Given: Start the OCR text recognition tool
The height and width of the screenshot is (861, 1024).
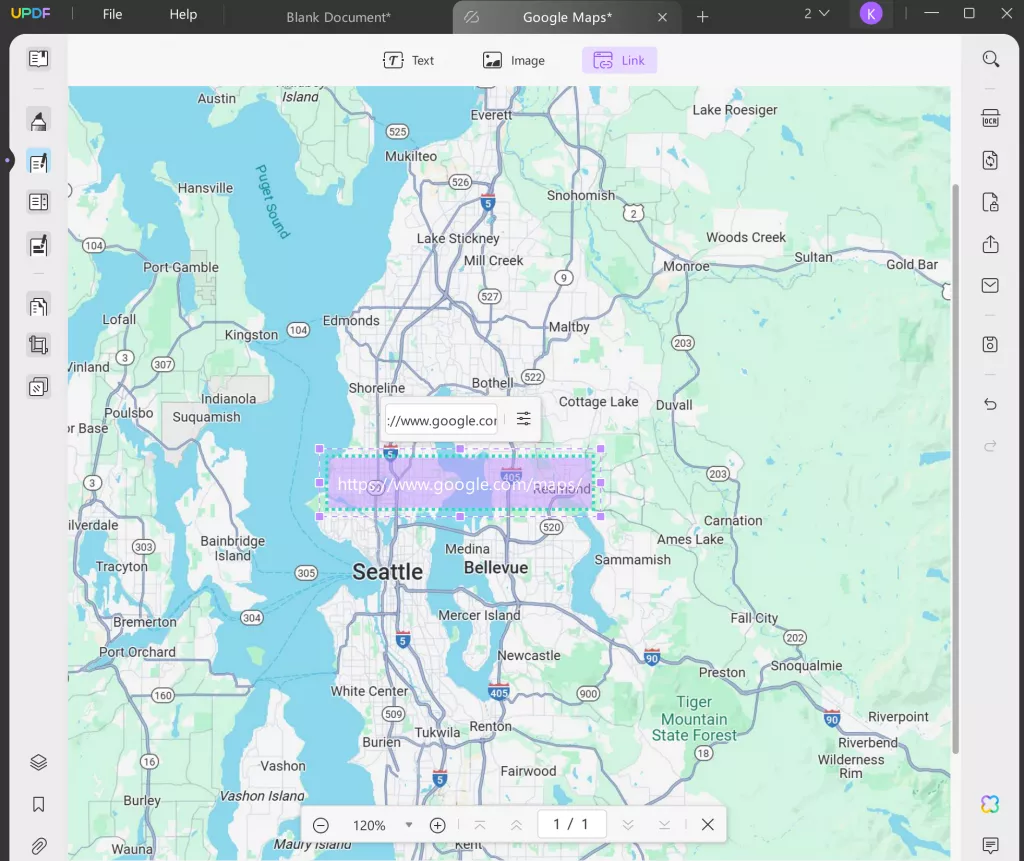Looking at the screenshot, I should 990,119.
